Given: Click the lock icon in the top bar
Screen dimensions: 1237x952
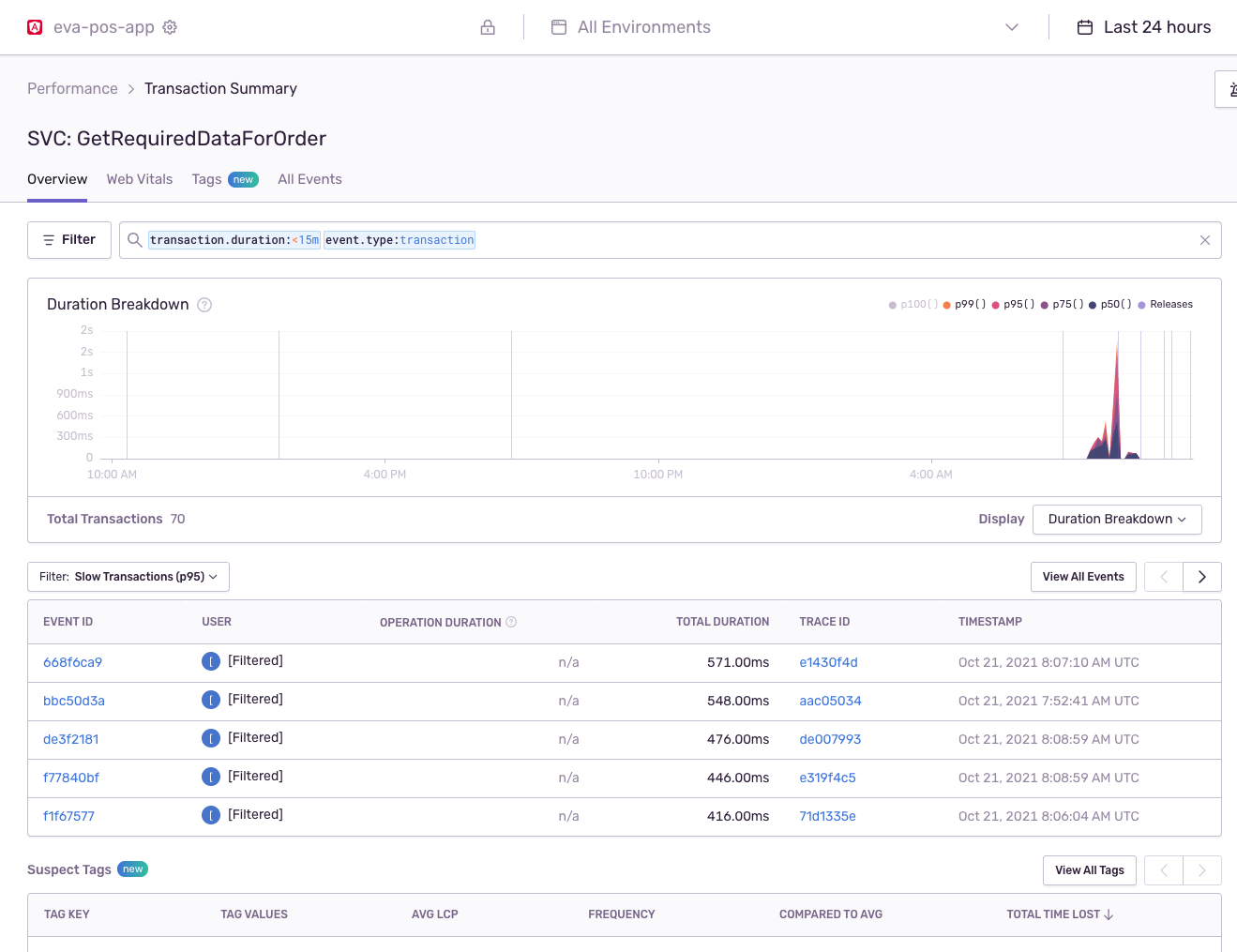Looking at the screenshot, I should [x=488, y=27].
